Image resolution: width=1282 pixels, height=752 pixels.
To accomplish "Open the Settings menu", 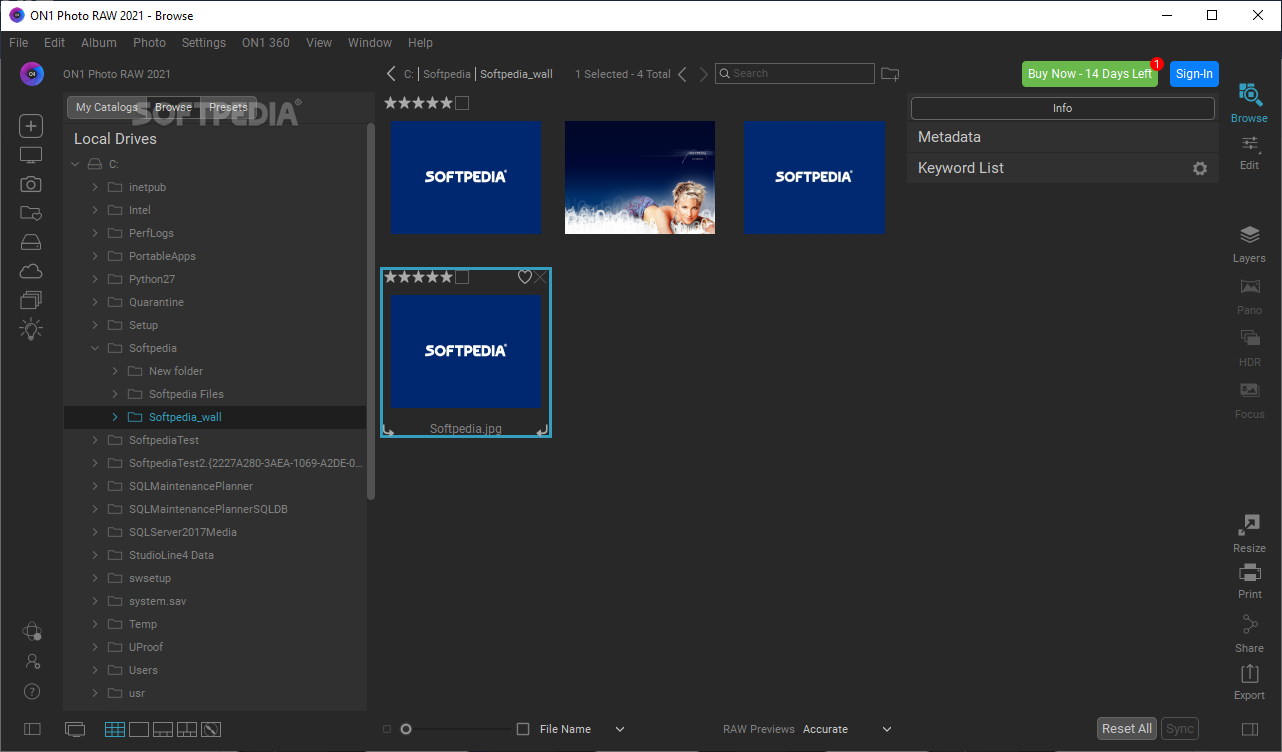I will [204, 43].
